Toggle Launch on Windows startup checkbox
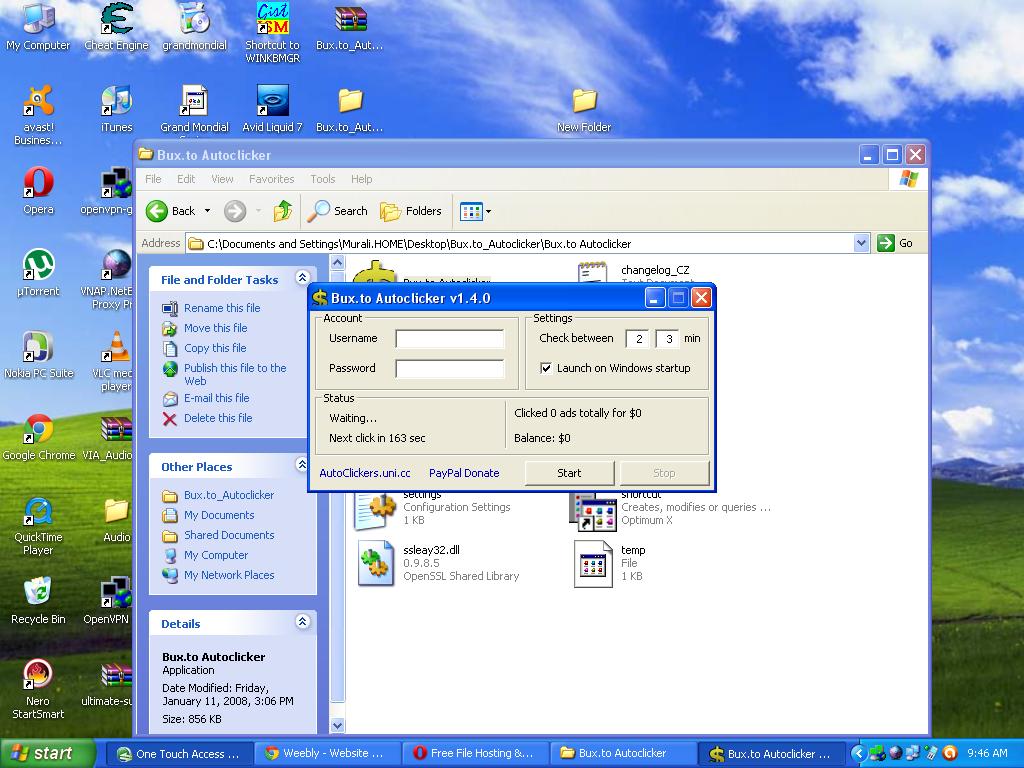1024x768 pixels. (x=546, y=368)
